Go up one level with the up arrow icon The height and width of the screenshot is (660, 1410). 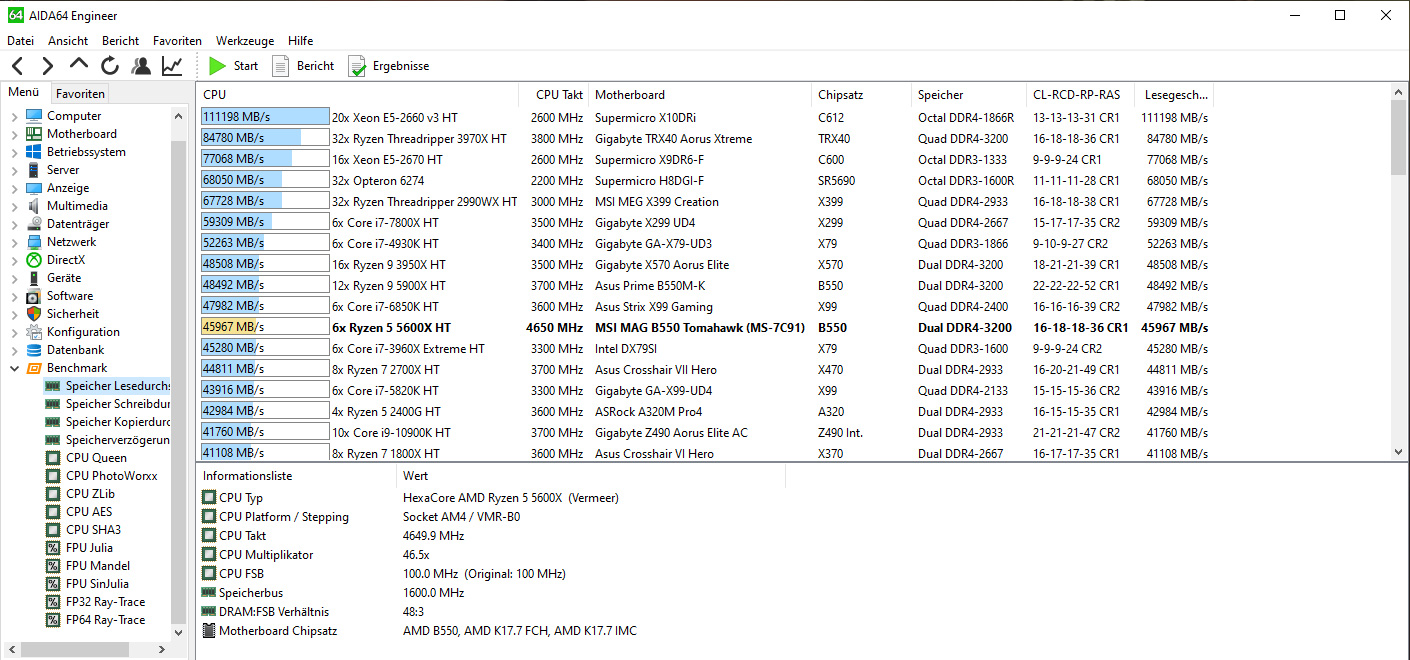click(x=79, y=65)
